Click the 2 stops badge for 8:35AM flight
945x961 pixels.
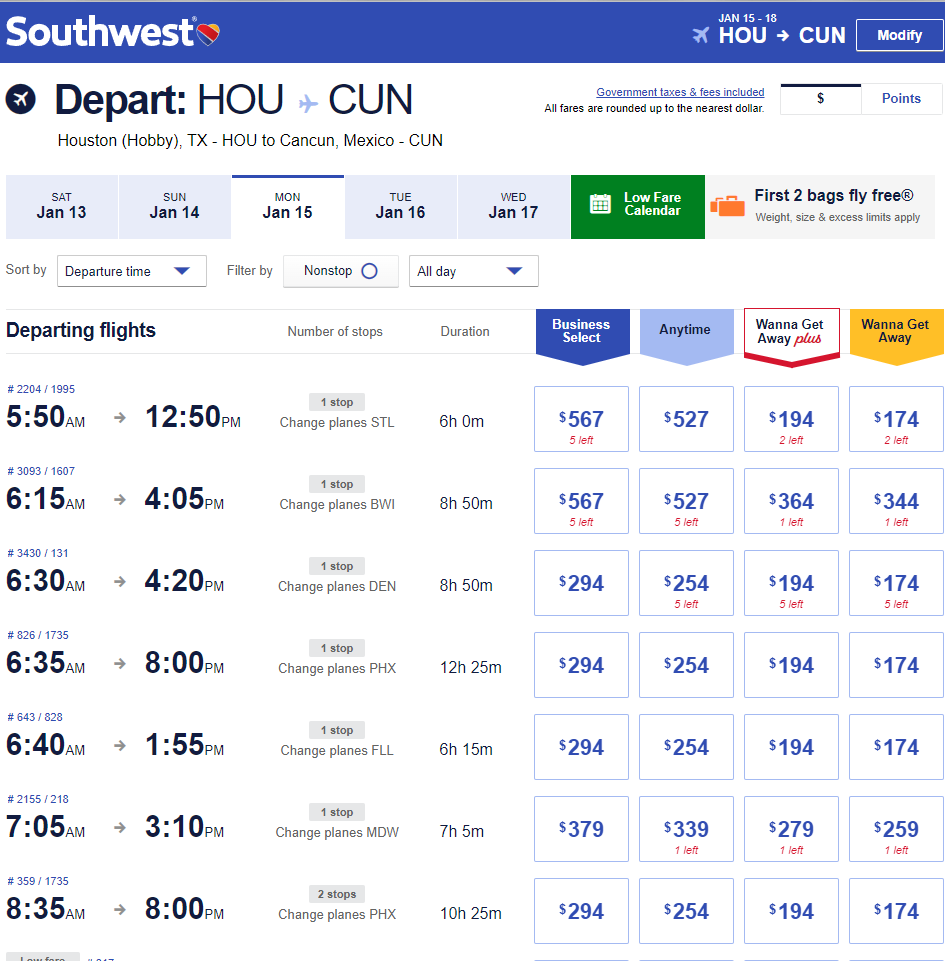coord(336,894)
